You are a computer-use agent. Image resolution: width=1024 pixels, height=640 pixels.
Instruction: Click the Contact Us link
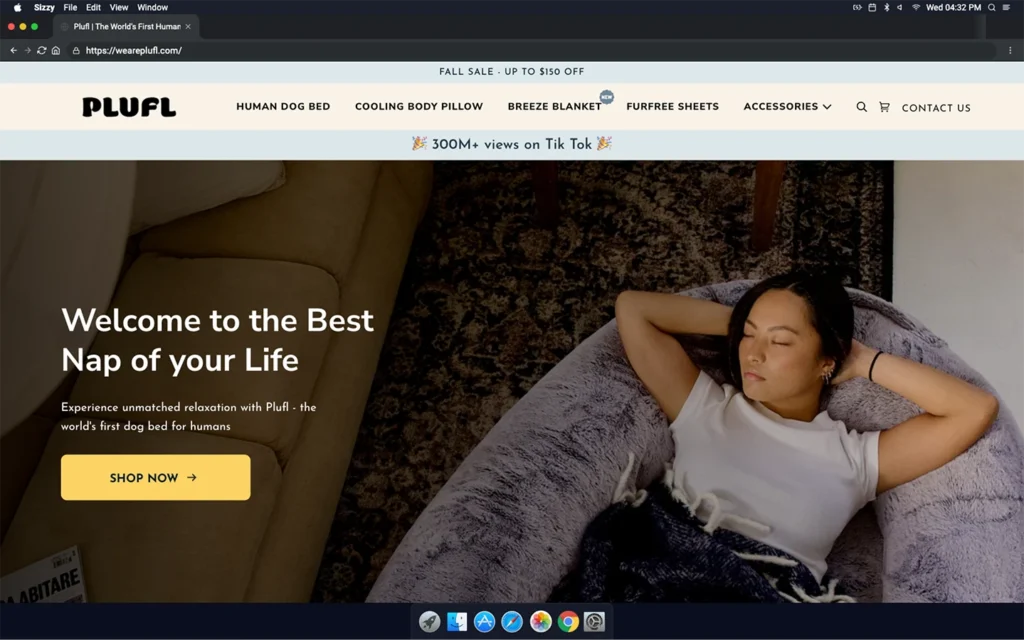[935, 108]
